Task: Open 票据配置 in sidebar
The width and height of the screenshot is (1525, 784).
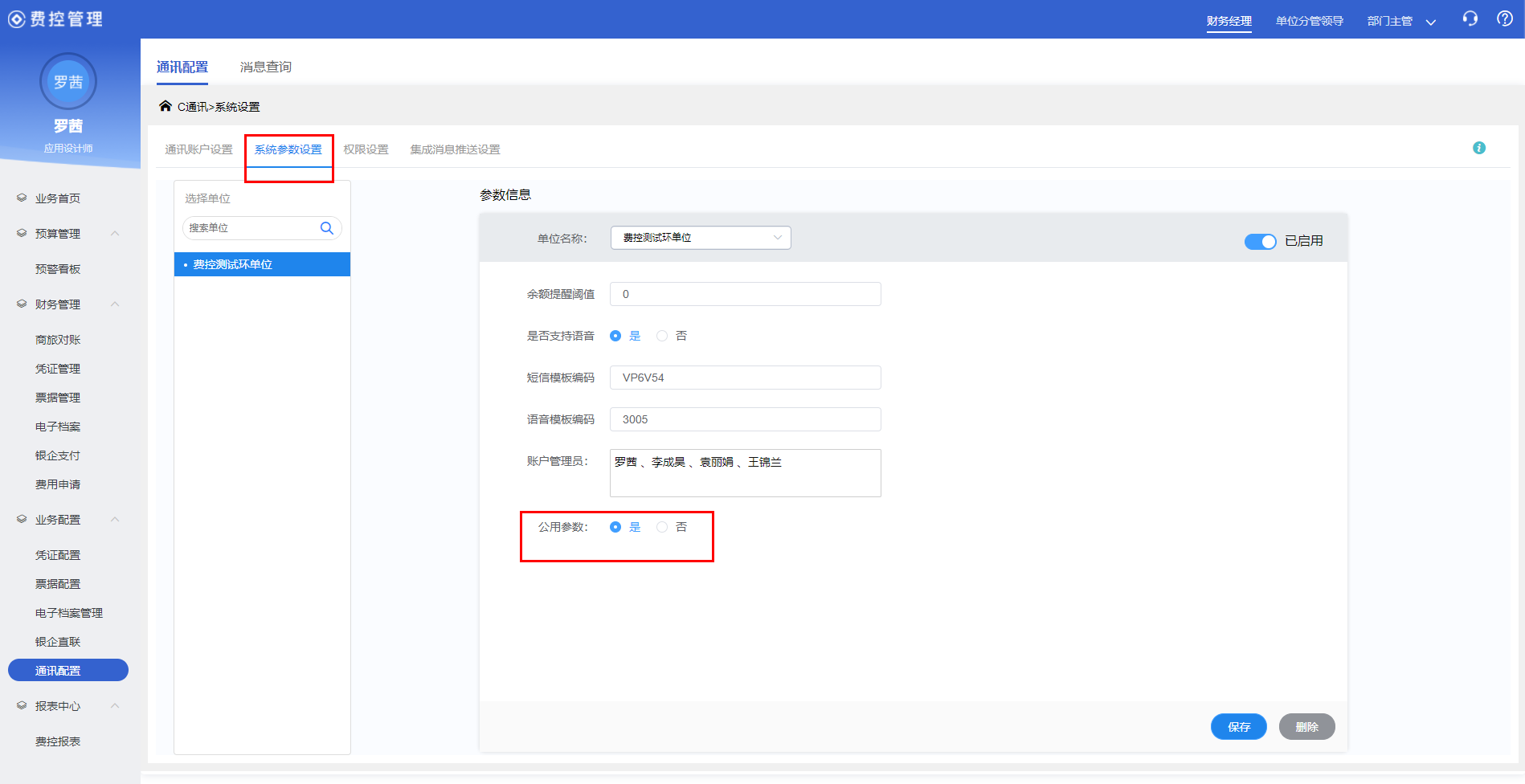Action: (x=58, y=584)
